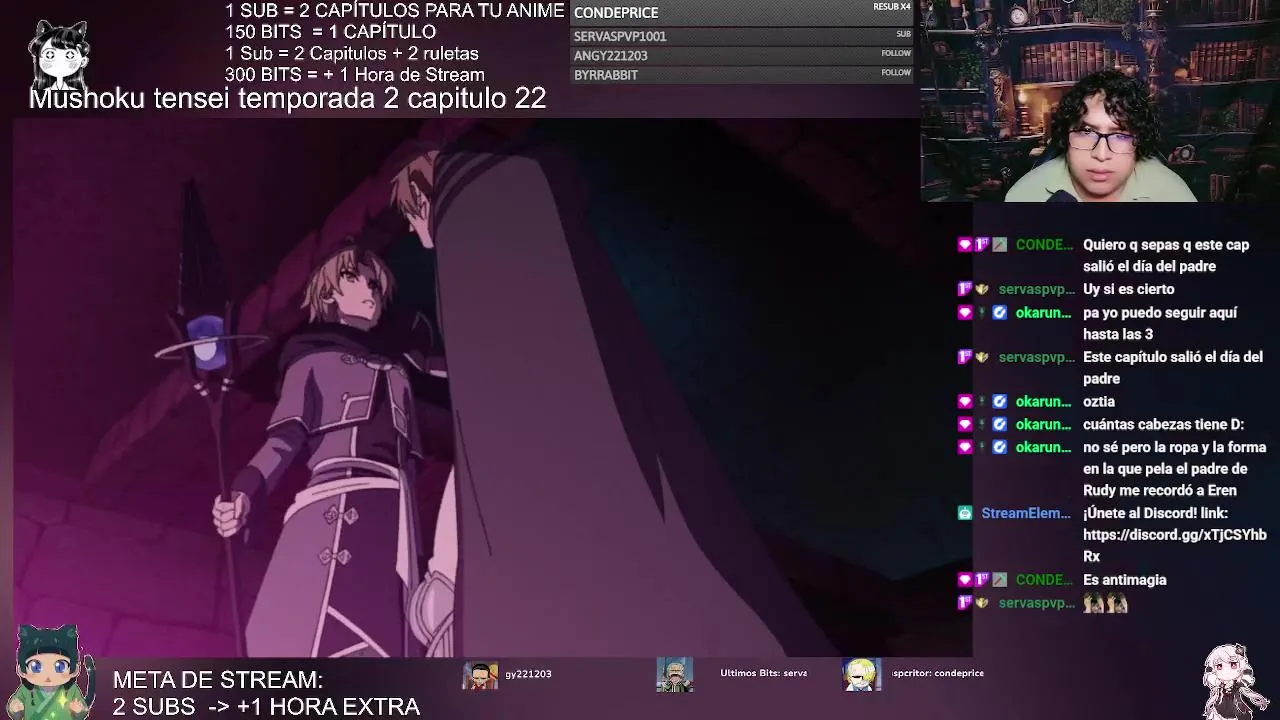Open the Discord invite link in chat
The image size is (1280, 720).
[1174, 545]
